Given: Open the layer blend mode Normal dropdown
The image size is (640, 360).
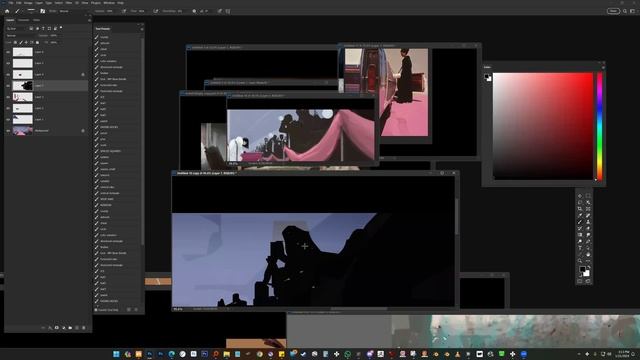Looking at the screenshot, I should (21, 36).
